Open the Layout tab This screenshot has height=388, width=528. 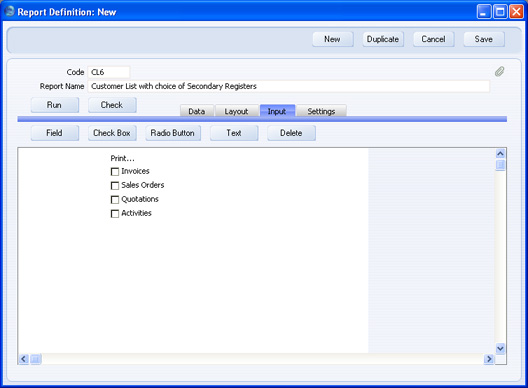pos(236,111)
